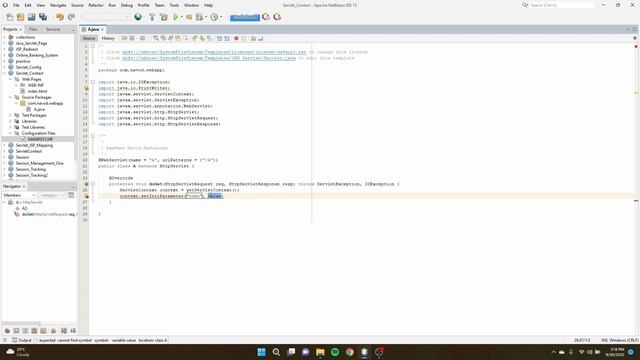
Task: Select the doGet method in Navigator
Action: (x=45, y=214)
